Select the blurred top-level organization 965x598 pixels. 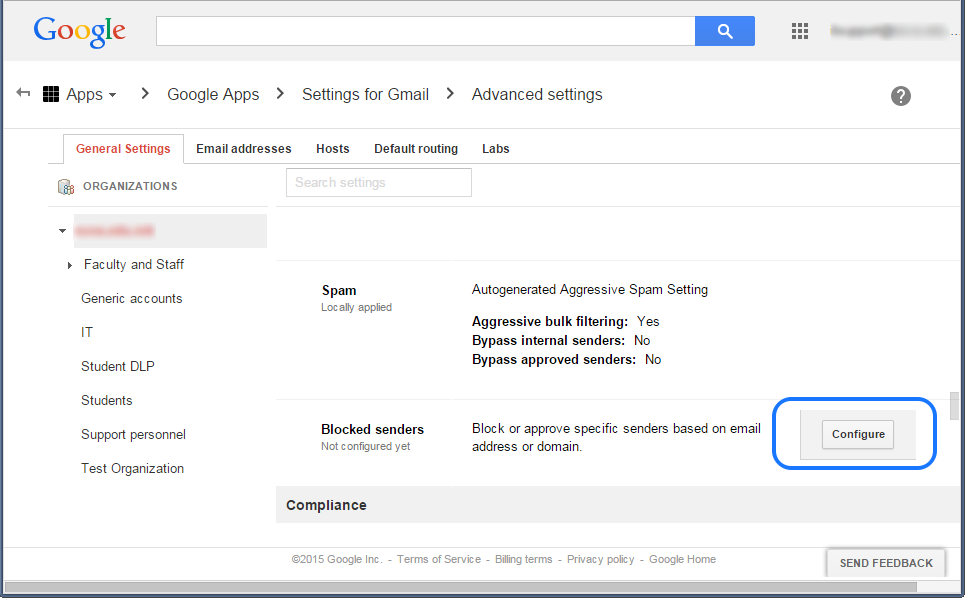[170, 231]
